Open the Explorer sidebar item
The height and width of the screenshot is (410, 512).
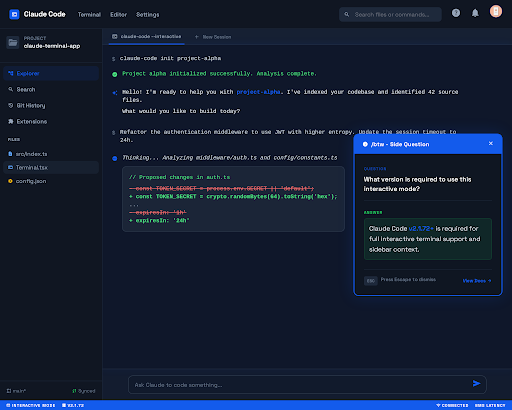[51, 73]
